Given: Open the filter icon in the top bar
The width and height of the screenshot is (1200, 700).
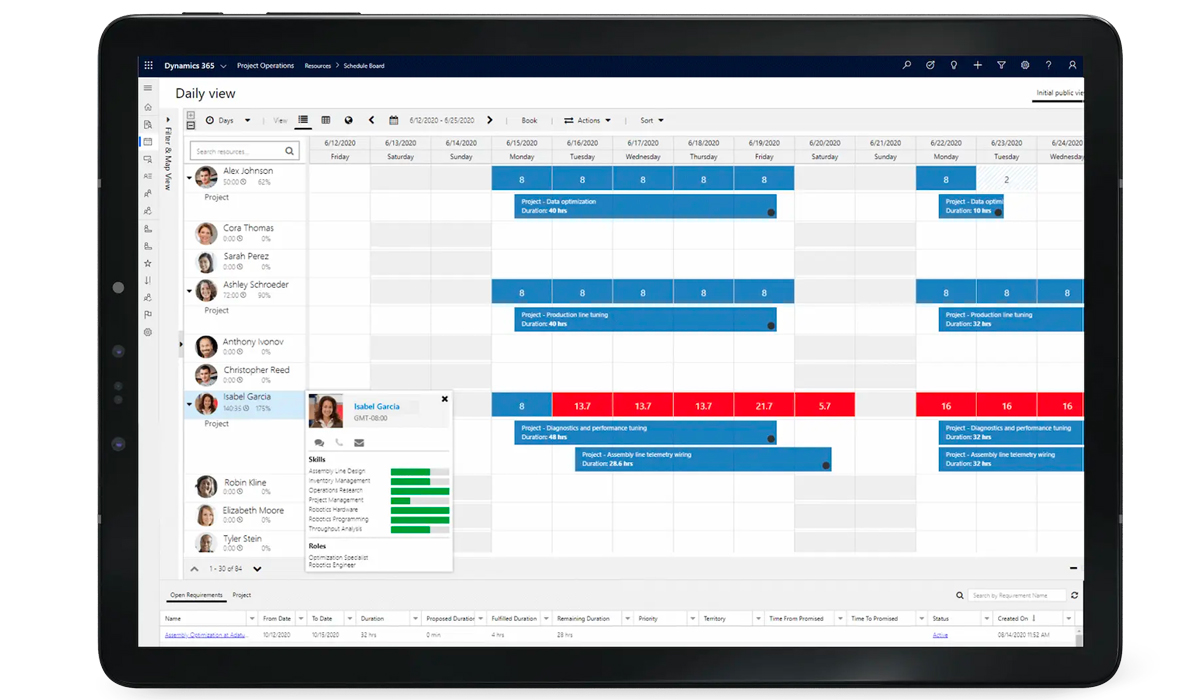Looking at the screenshot, I should point(1001,64).
